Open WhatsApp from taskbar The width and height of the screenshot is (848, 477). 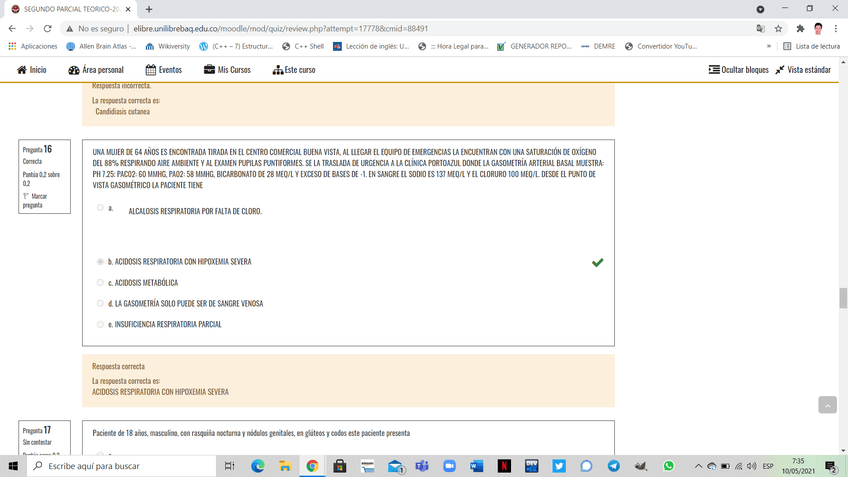(668, 466)
